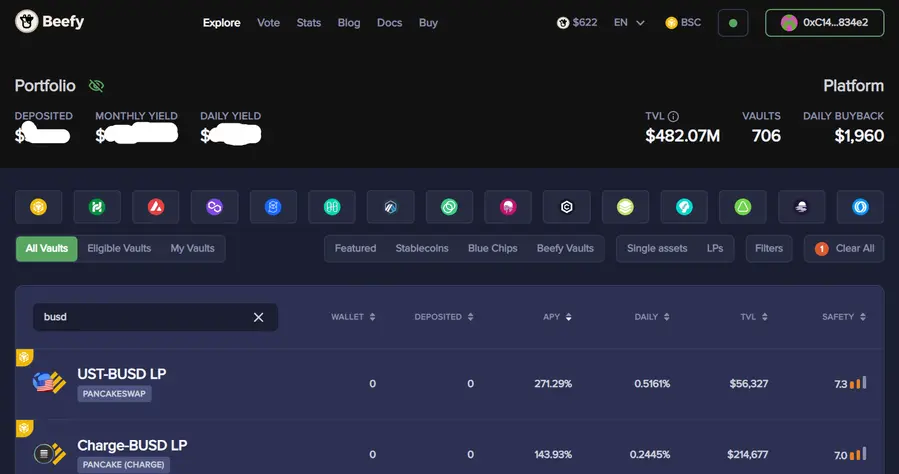The width and height of the screenshot is (899, 474).
Task: Sort vaults by DEPOSITED column
Action: pos(444,317)
